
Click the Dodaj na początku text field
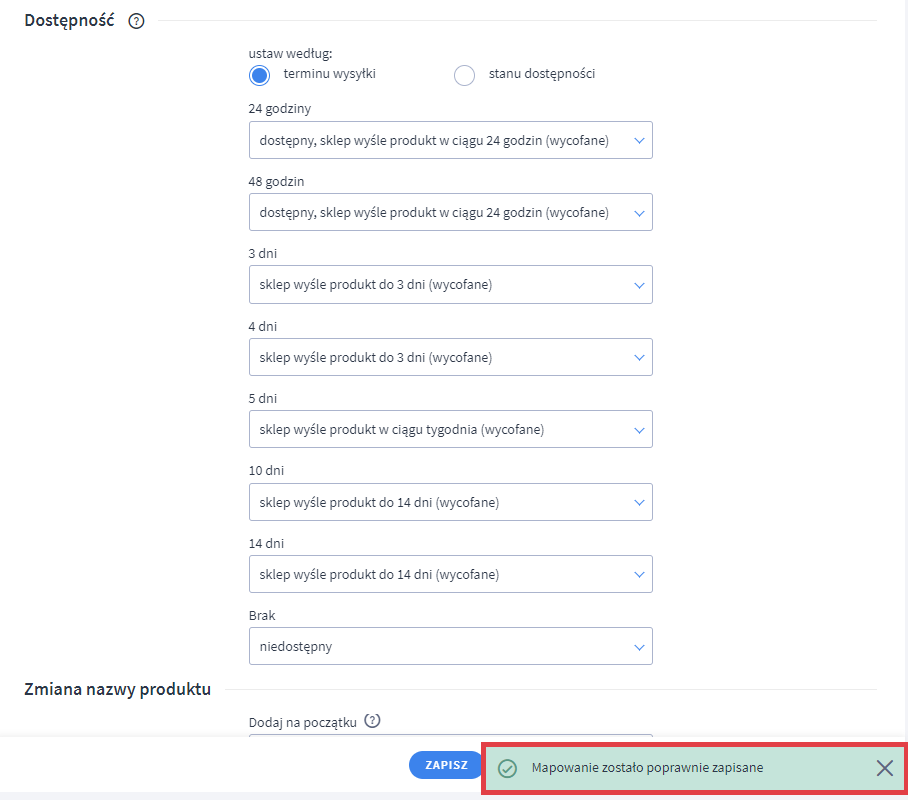point(450,738)
